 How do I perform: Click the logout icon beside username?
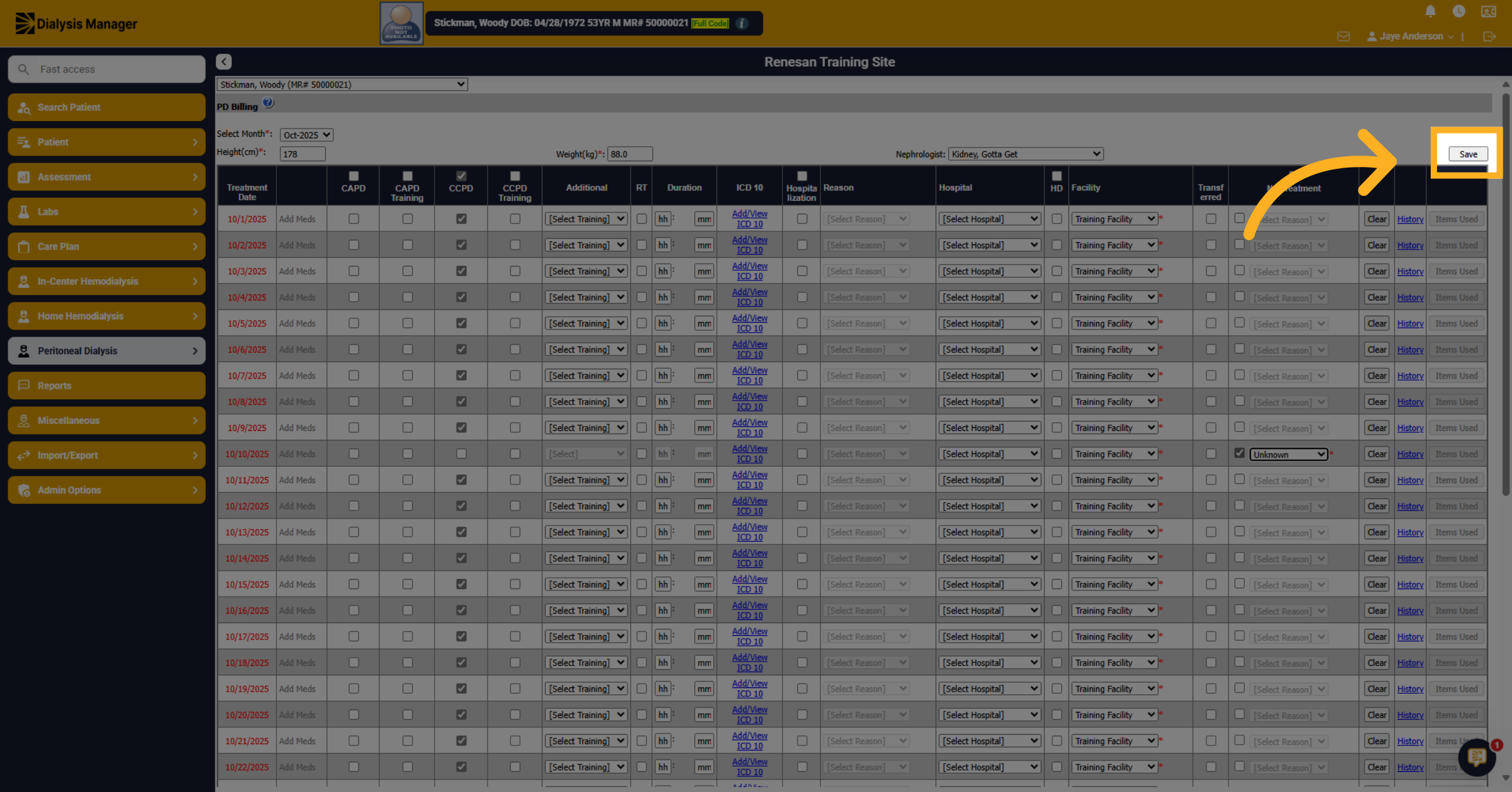click(x=1489, y=37)
